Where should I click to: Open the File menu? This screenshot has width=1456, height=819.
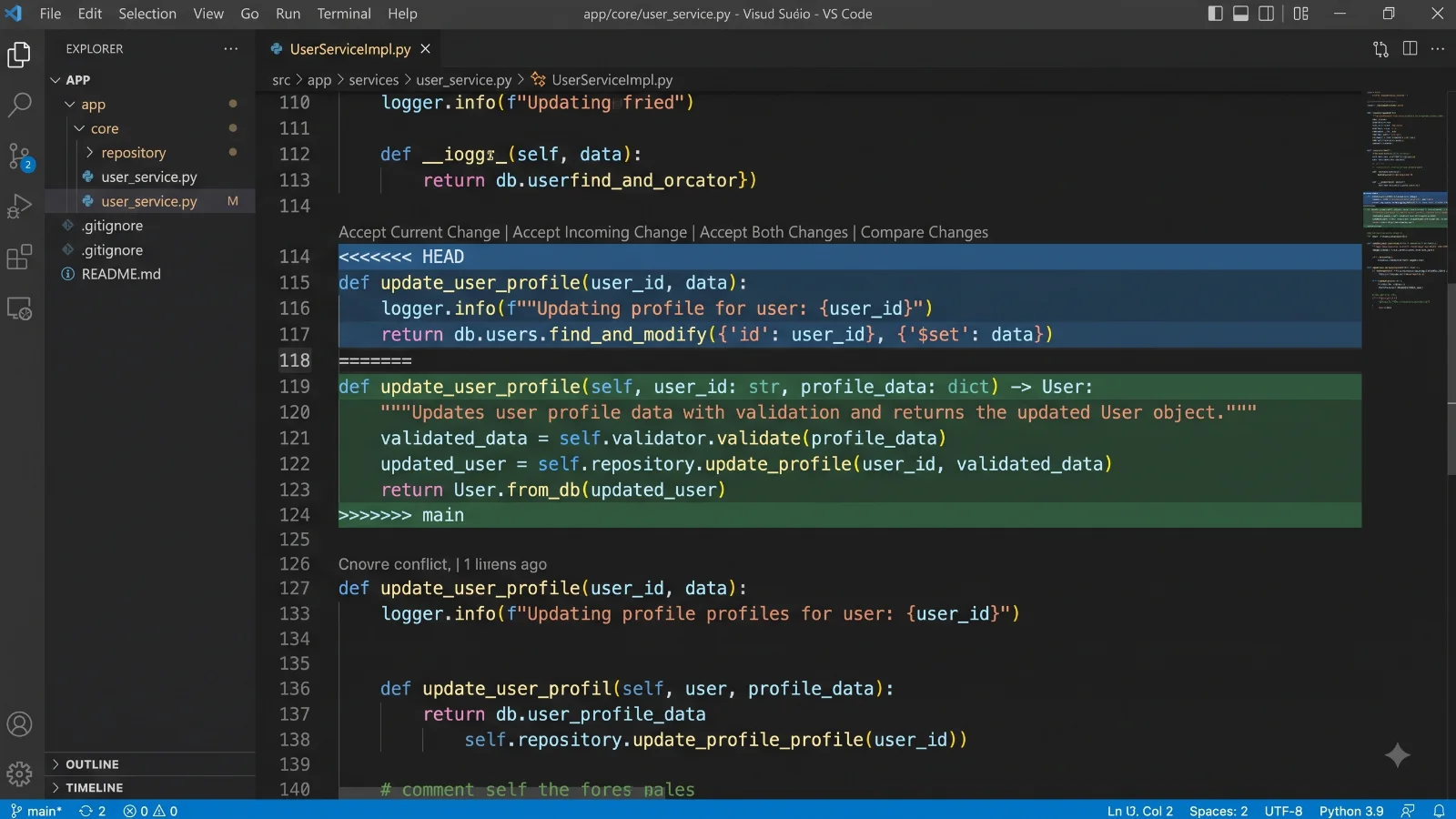(51, 14)
